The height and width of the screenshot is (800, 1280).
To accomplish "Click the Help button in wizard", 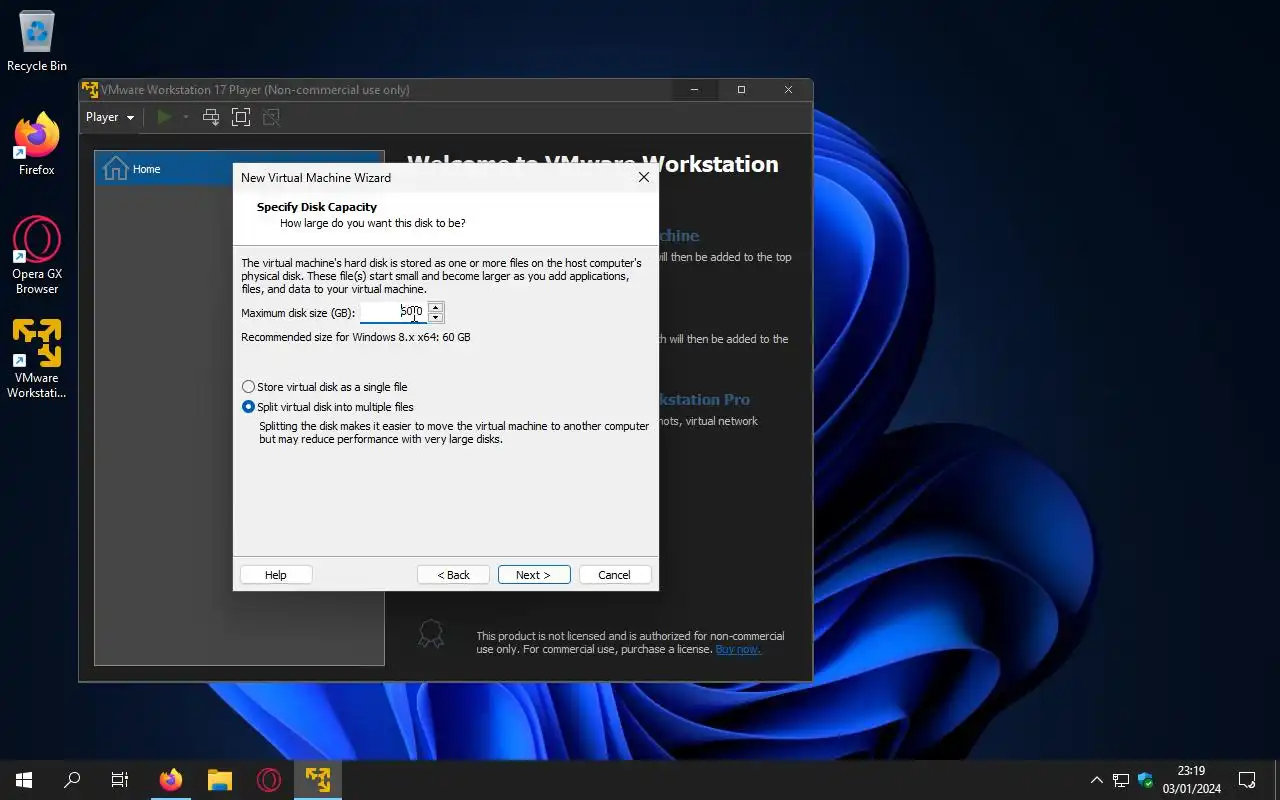I will tap(276, 575).
